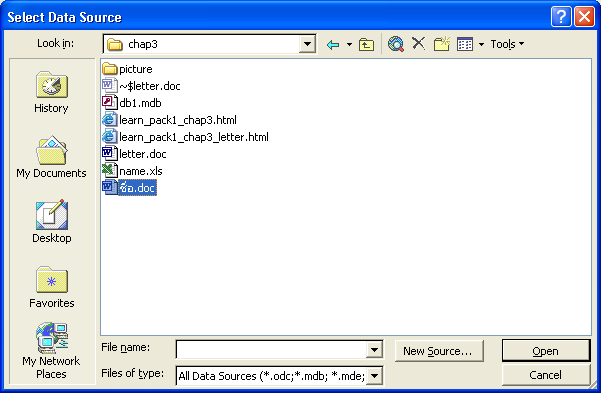Open the back arrow history dropdown
The image size is (601, 393).
point(349,45)
